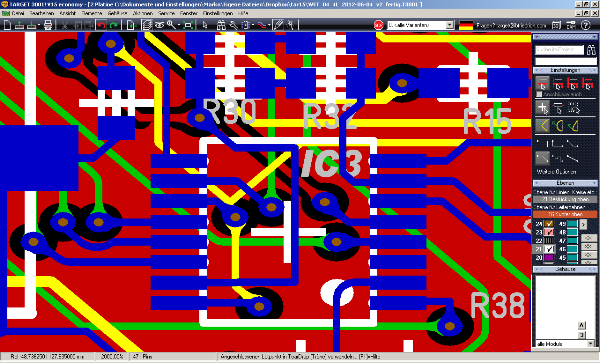Print the layout using the printer icon
This screenshot has width=600, height=363.
tap(48, 25)
